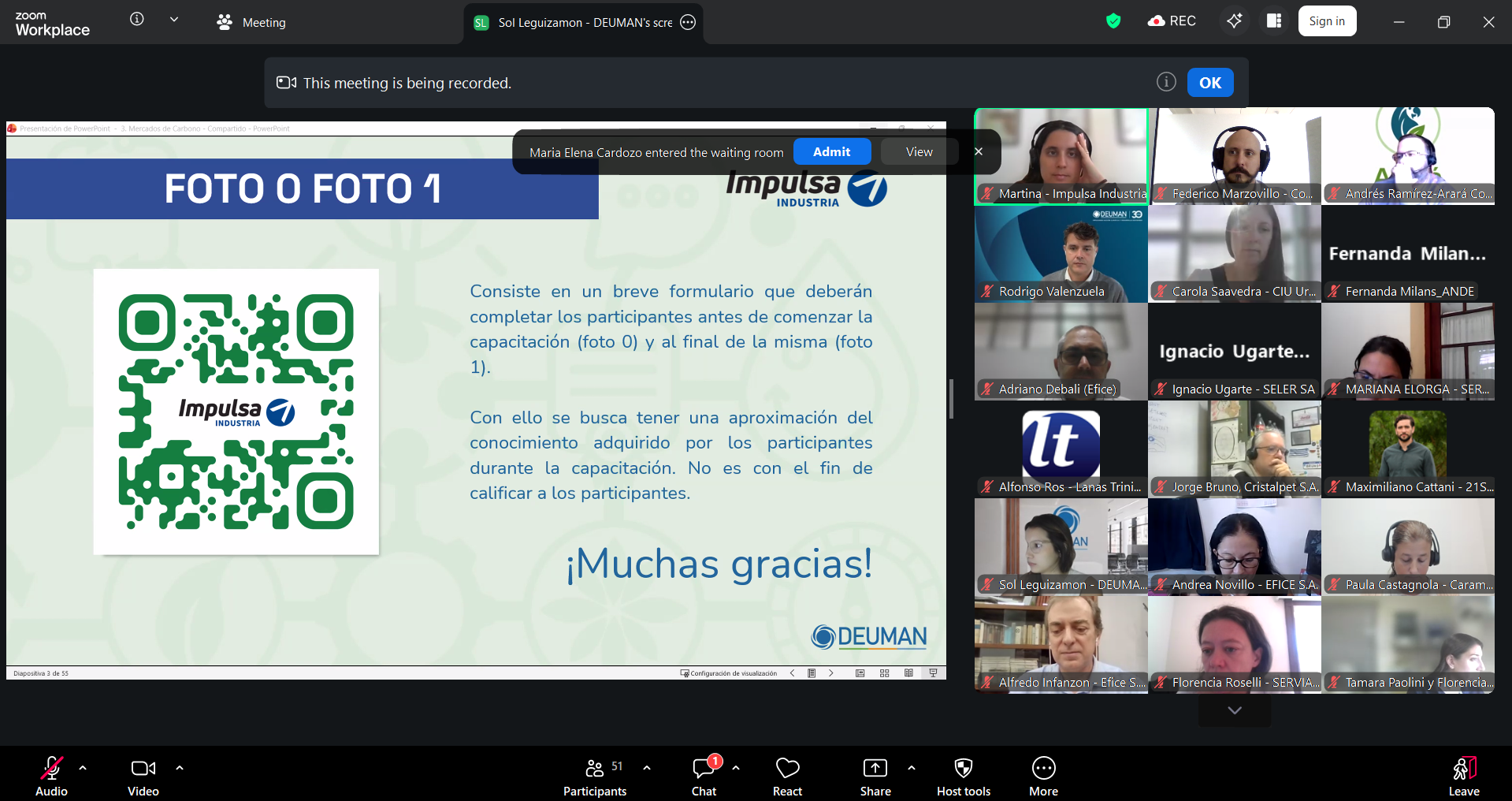Open the Participants panel

(x=595, y=777)
